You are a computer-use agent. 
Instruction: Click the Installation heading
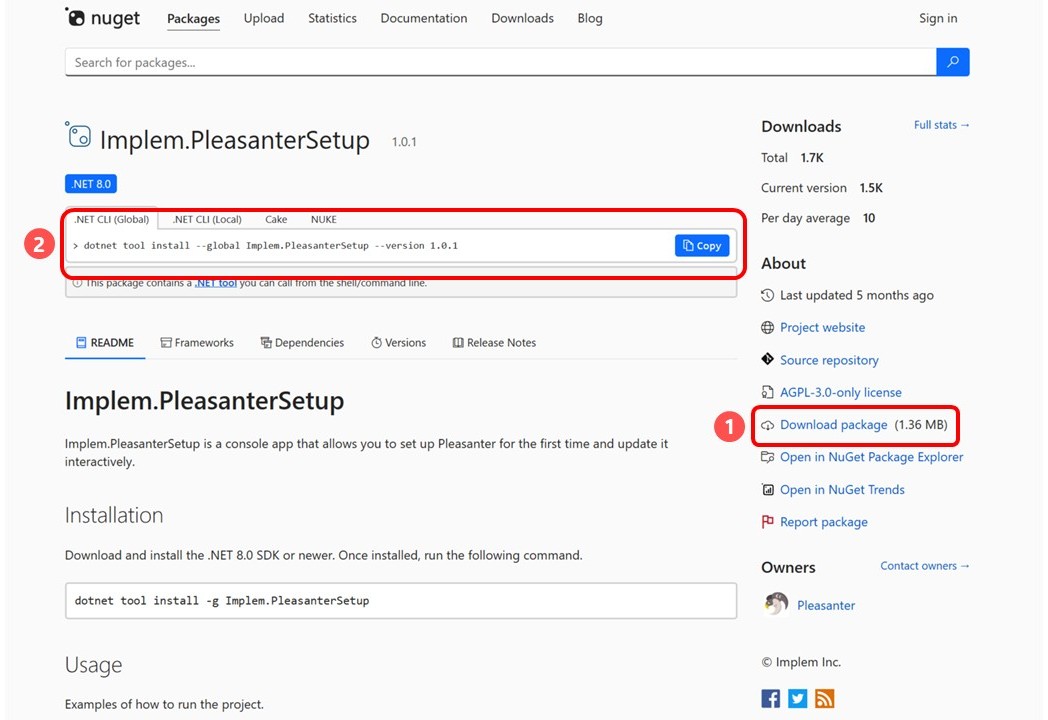[x=114, y=515]
